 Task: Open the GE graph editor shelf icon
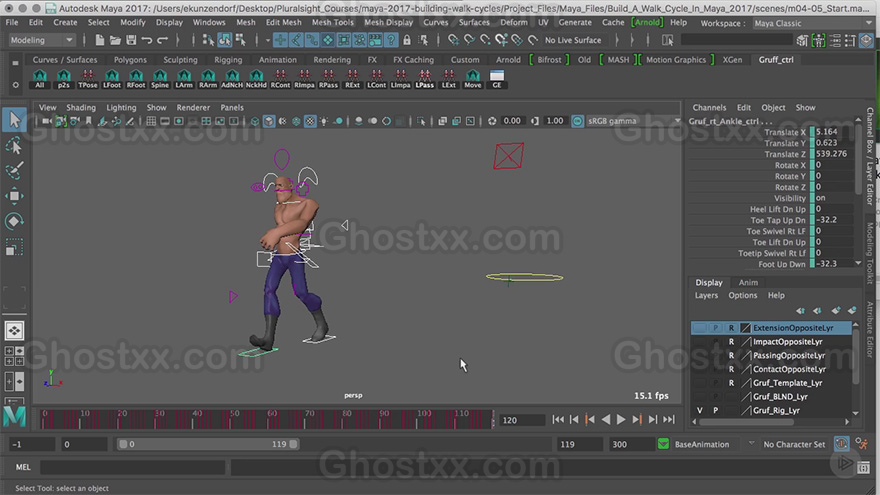point(497,79)
